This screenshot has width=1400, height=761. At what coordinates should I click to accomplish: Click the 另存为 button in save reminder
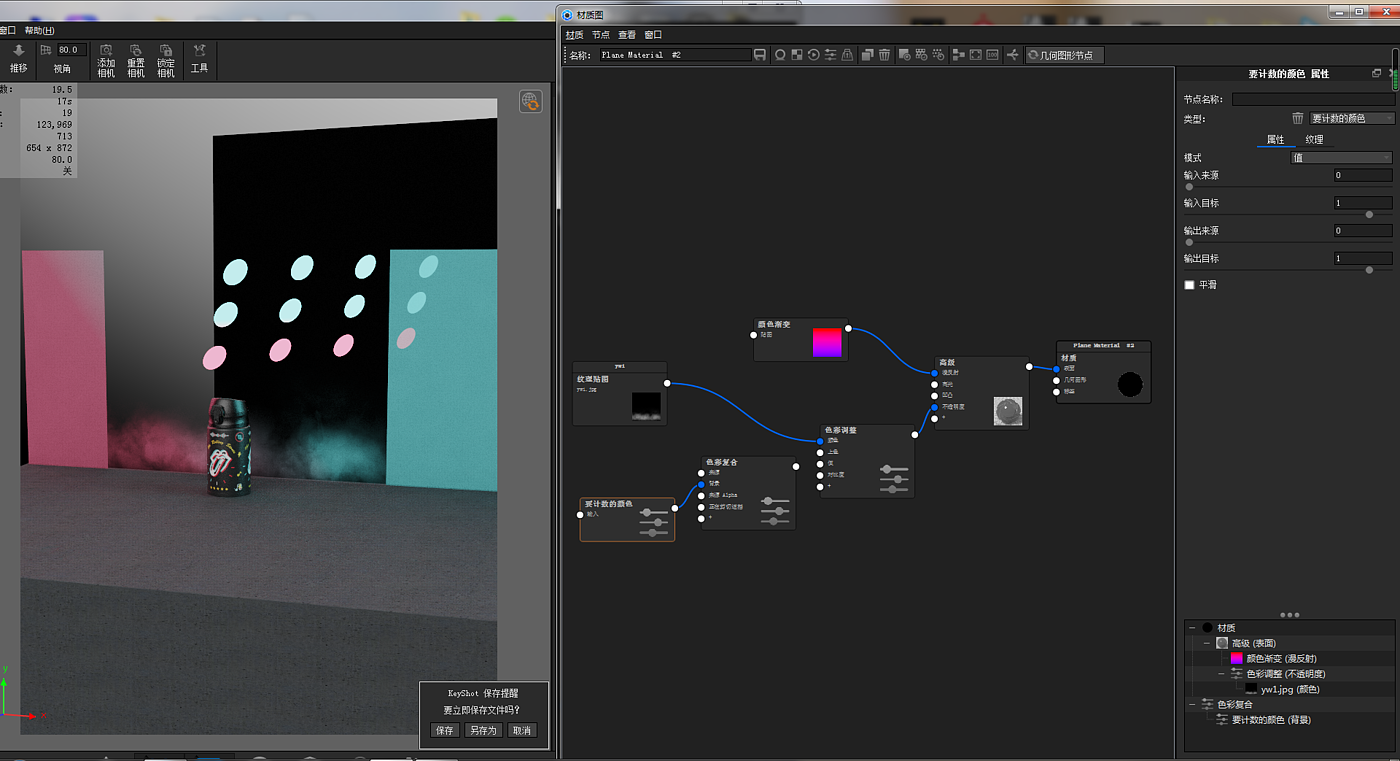tap(482, 731)
